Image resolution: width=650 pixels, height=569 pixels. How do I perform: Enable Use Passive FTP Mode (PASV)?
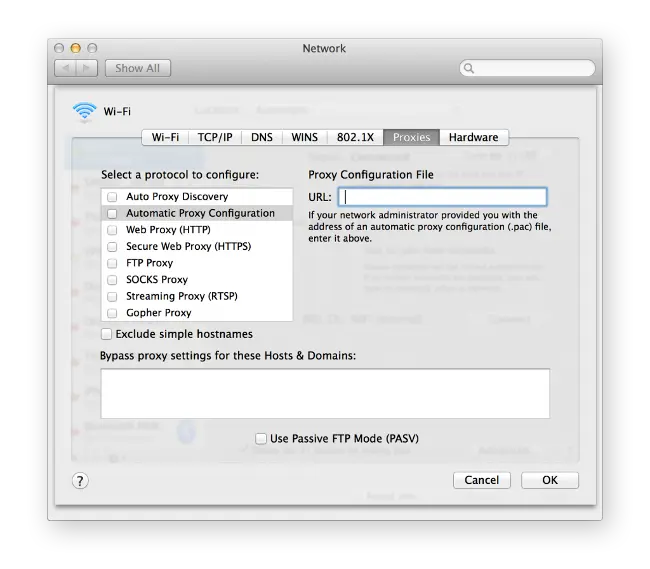[x=261, y=438]
